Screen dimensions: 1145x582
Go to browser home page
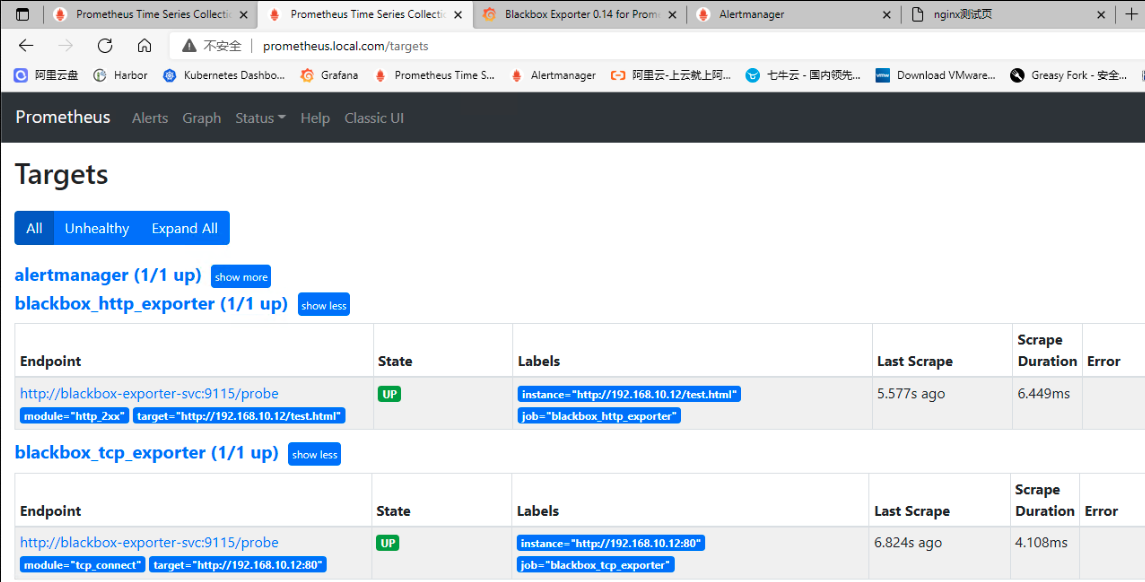pyautogui.click(x=145, y=45)
